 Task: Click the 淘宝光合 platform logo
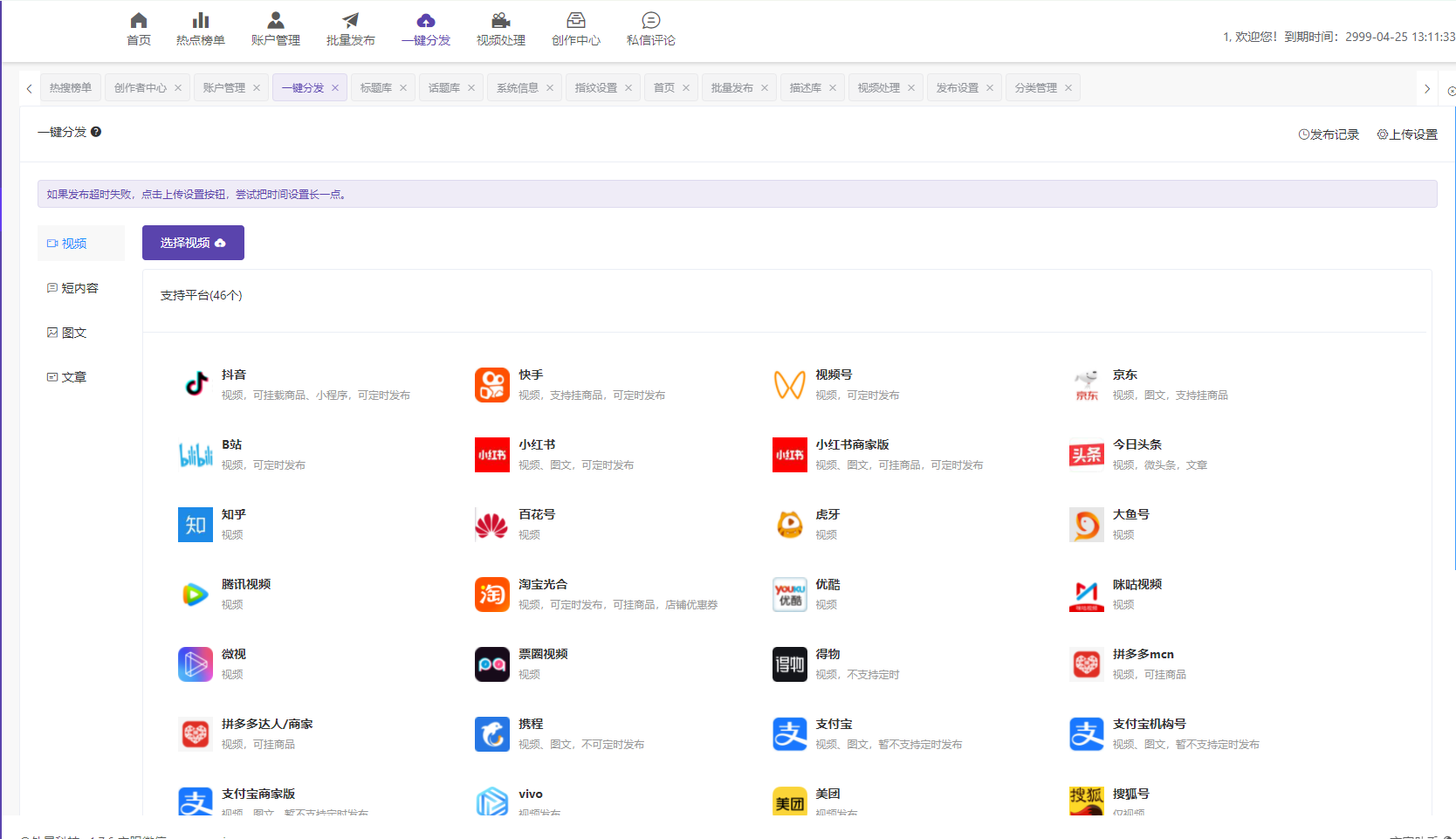point(492,595)
